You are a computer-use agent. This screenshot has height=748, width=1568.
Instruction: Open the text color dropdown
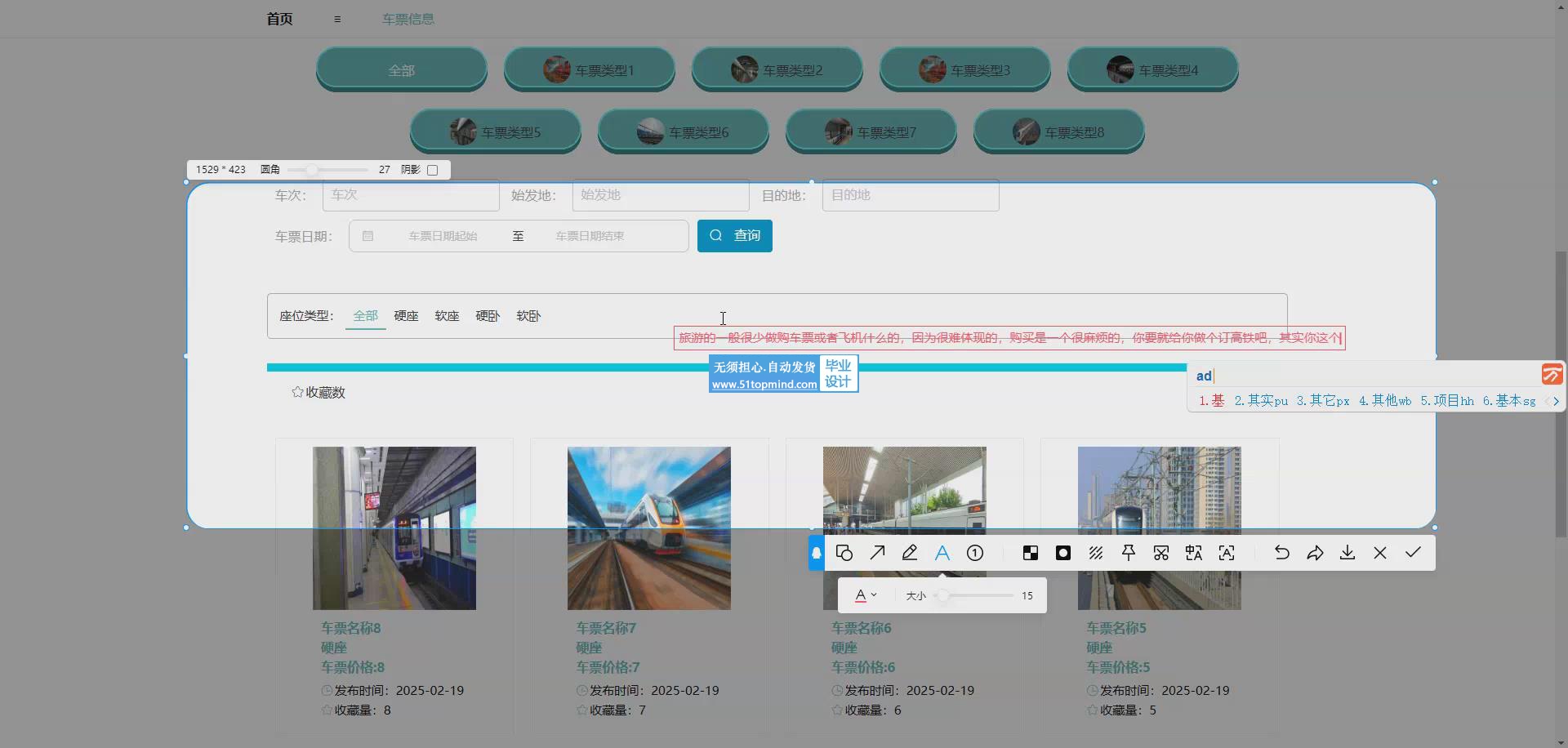click(866, 596)
